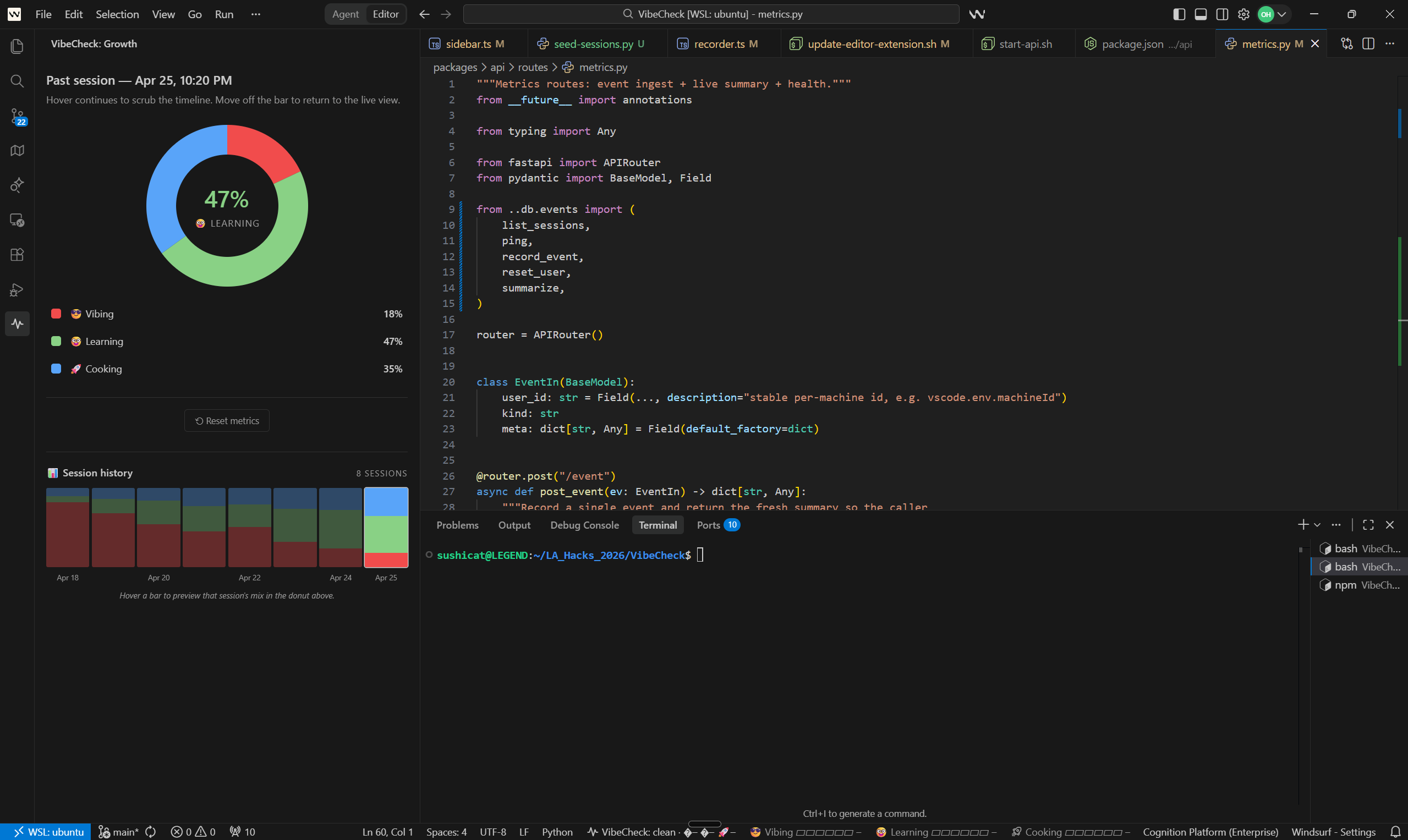1408x840 pixels.
Task: Open the Extensions view icon
Action: point(17,255)
